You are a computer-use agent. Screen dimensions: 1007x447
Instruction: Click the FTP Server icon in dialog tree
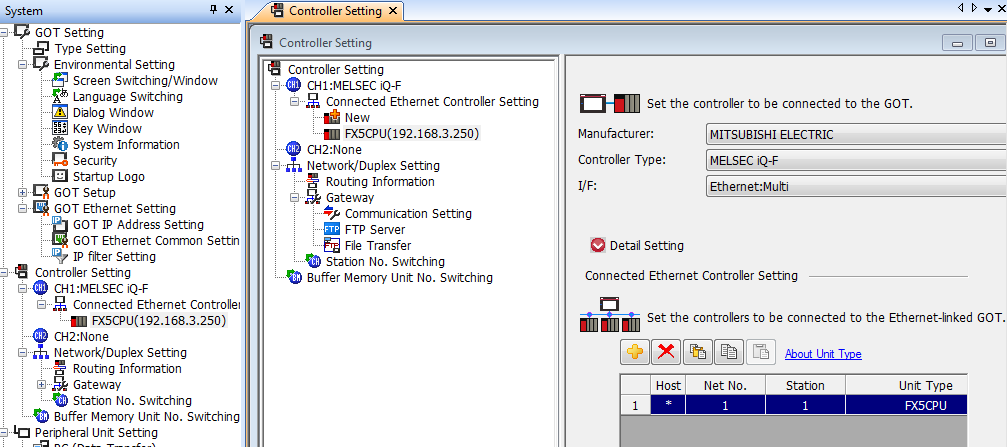(x=332, y=230)
